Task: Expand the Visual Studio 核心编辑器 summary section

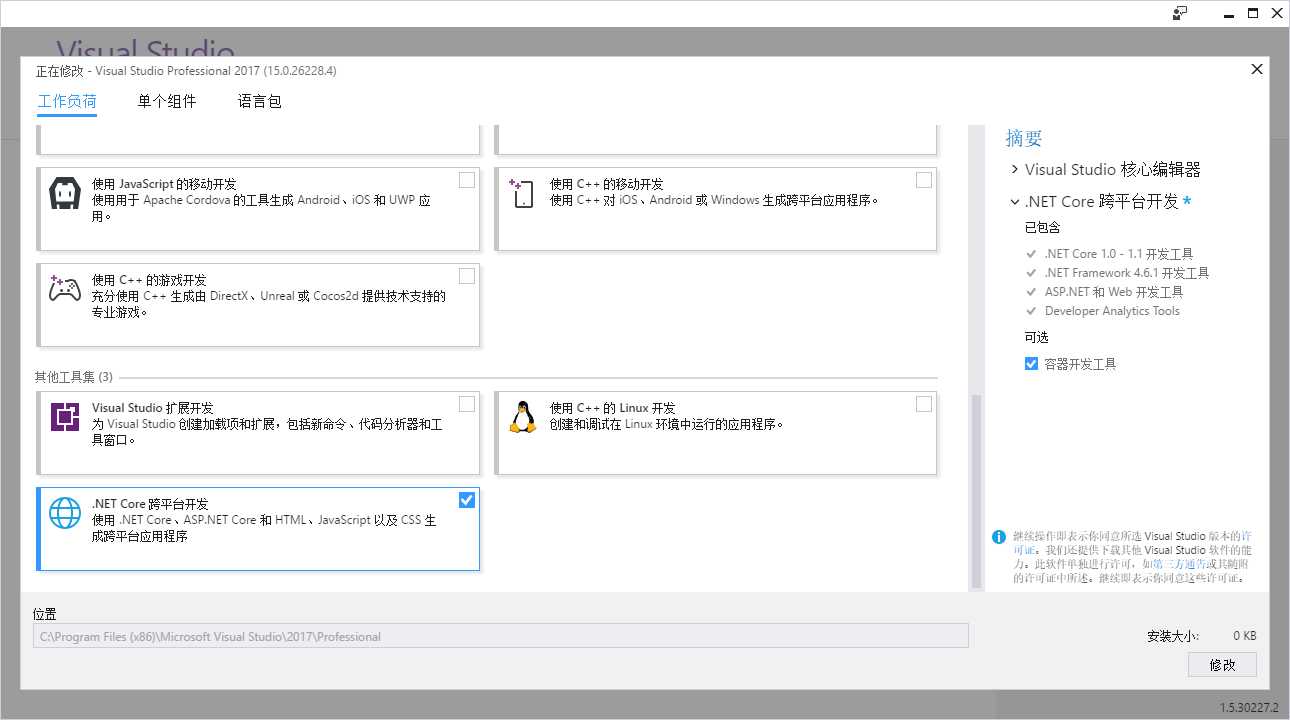Action: pos(1015,170)
